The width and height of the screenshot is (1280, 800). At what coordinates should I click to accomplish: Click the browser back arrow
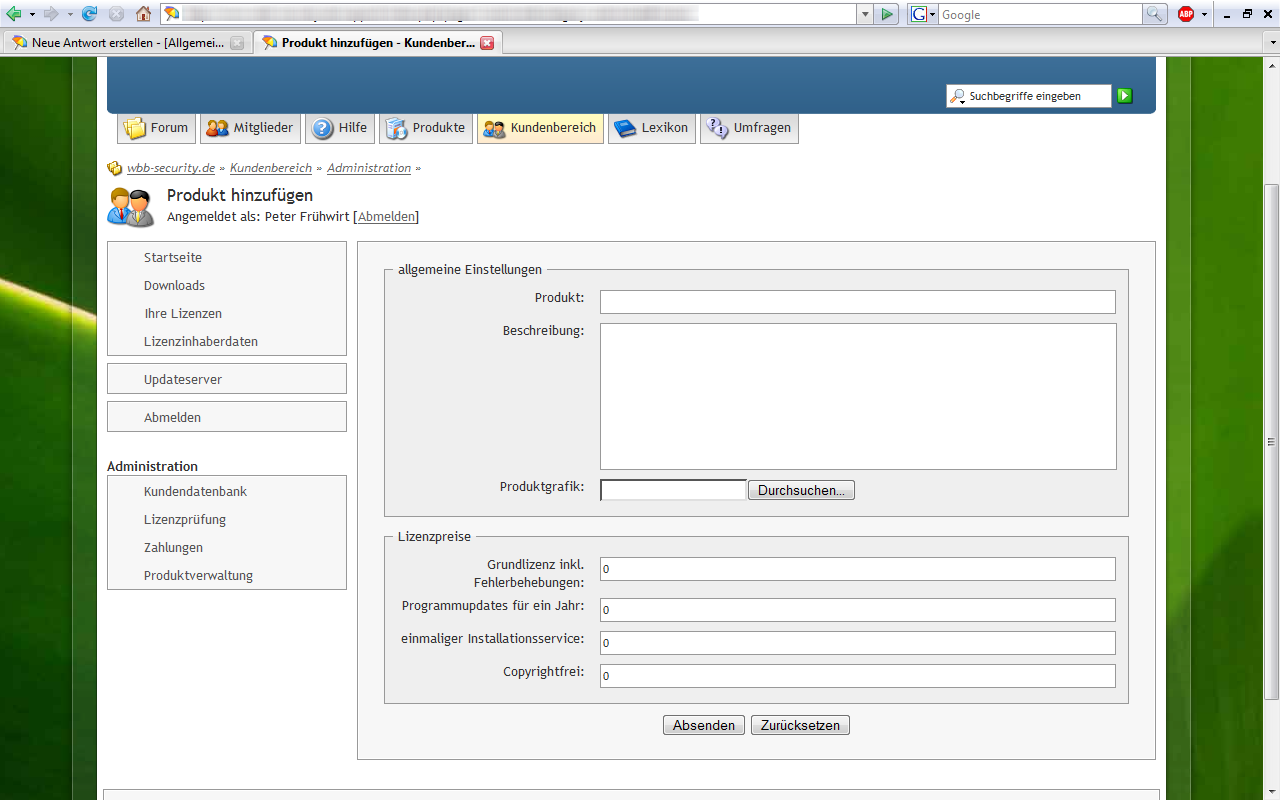(14, 14)
